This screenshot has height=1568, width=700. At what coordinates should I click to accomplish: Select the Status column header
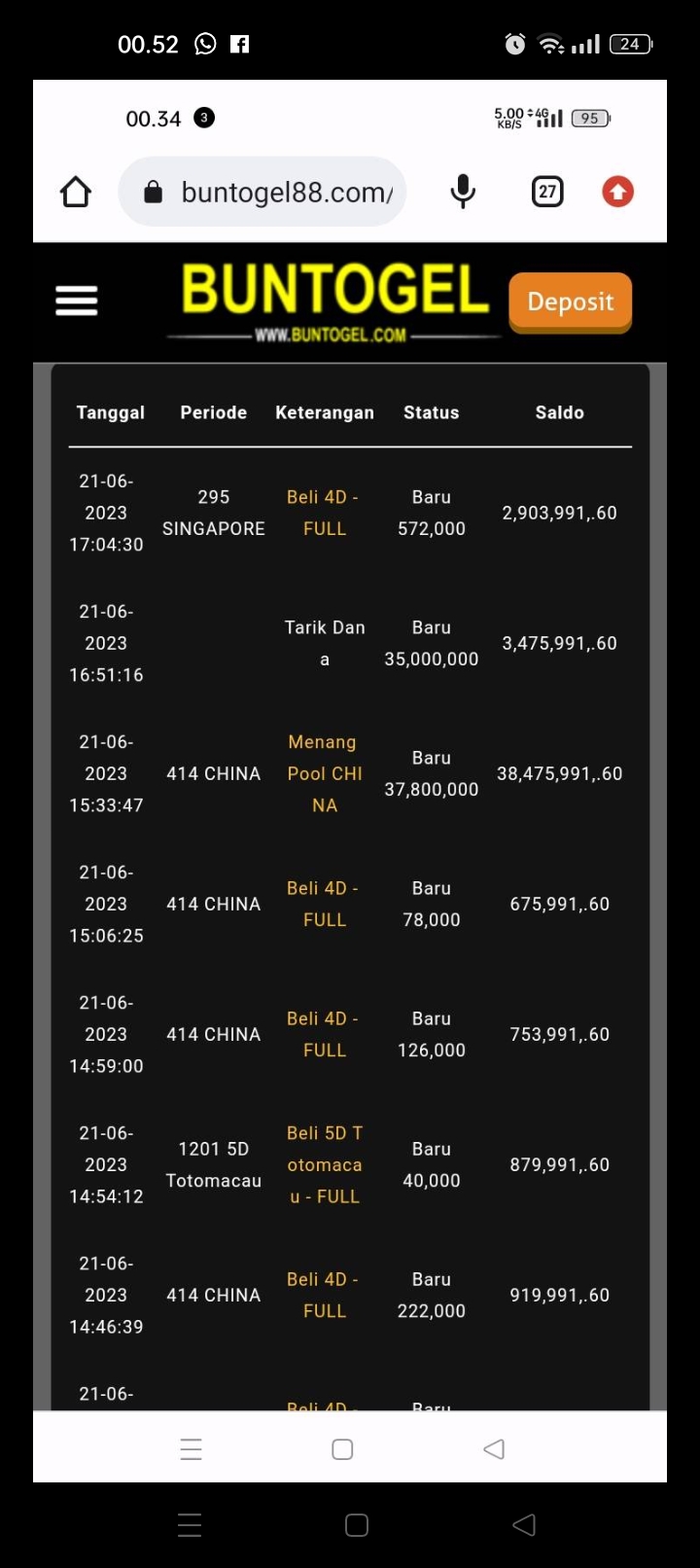tap(431, 412)
